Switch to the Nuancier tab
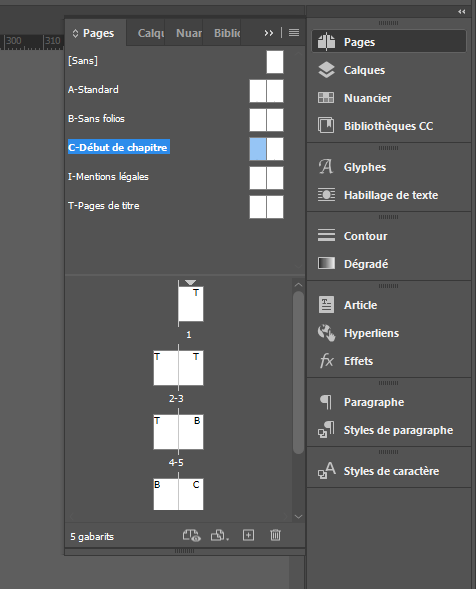 (189, 33)
